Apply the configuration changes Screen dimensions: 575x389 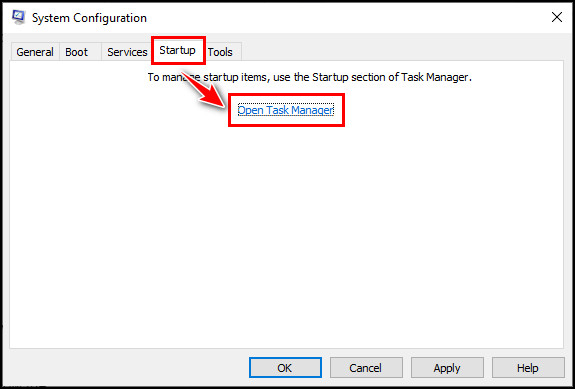click(447, 368)
